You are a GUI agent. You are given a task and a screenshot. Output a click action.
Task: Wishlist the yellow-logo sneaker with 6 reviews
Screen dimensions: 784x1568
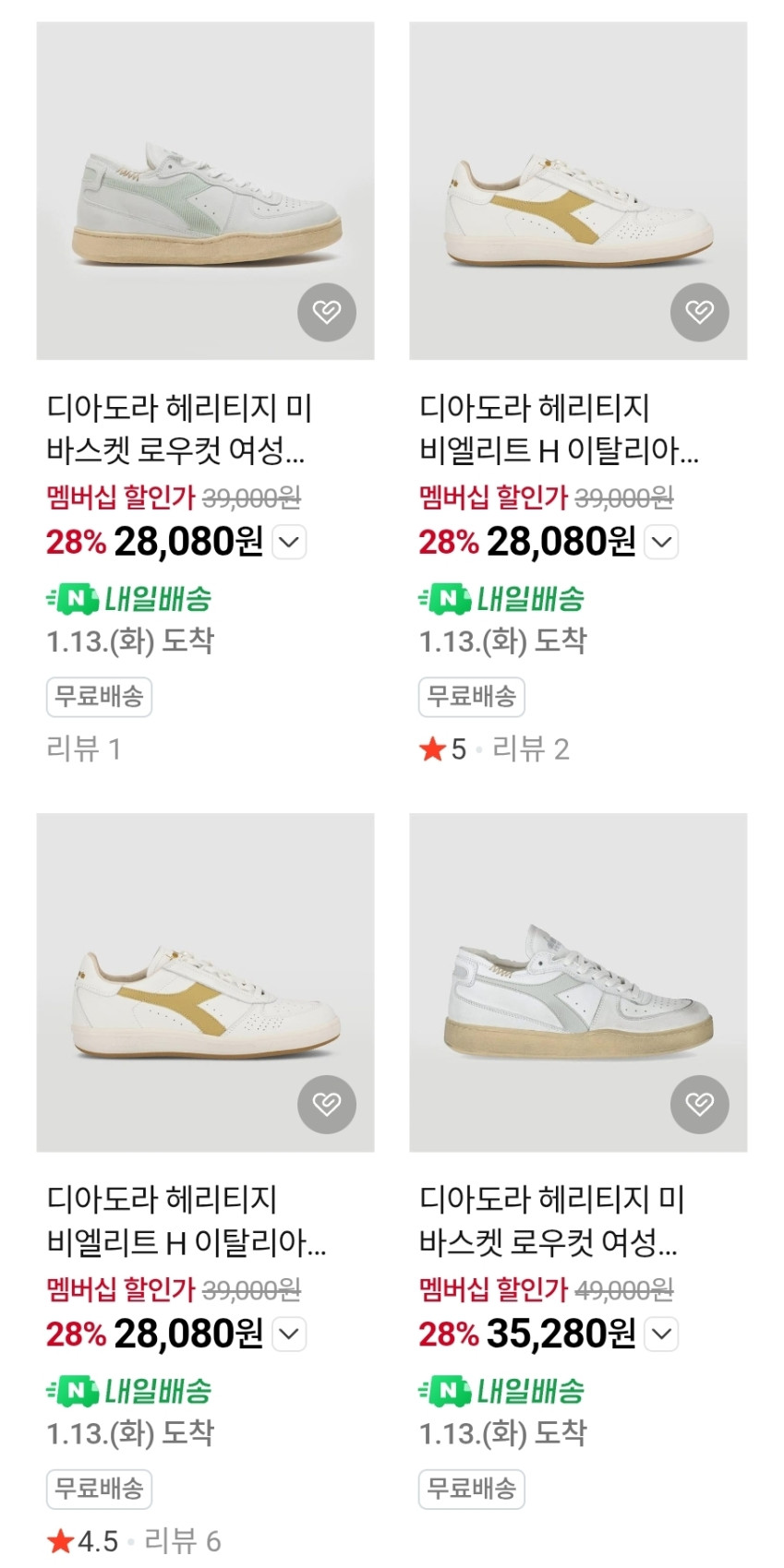(326, 1104)
